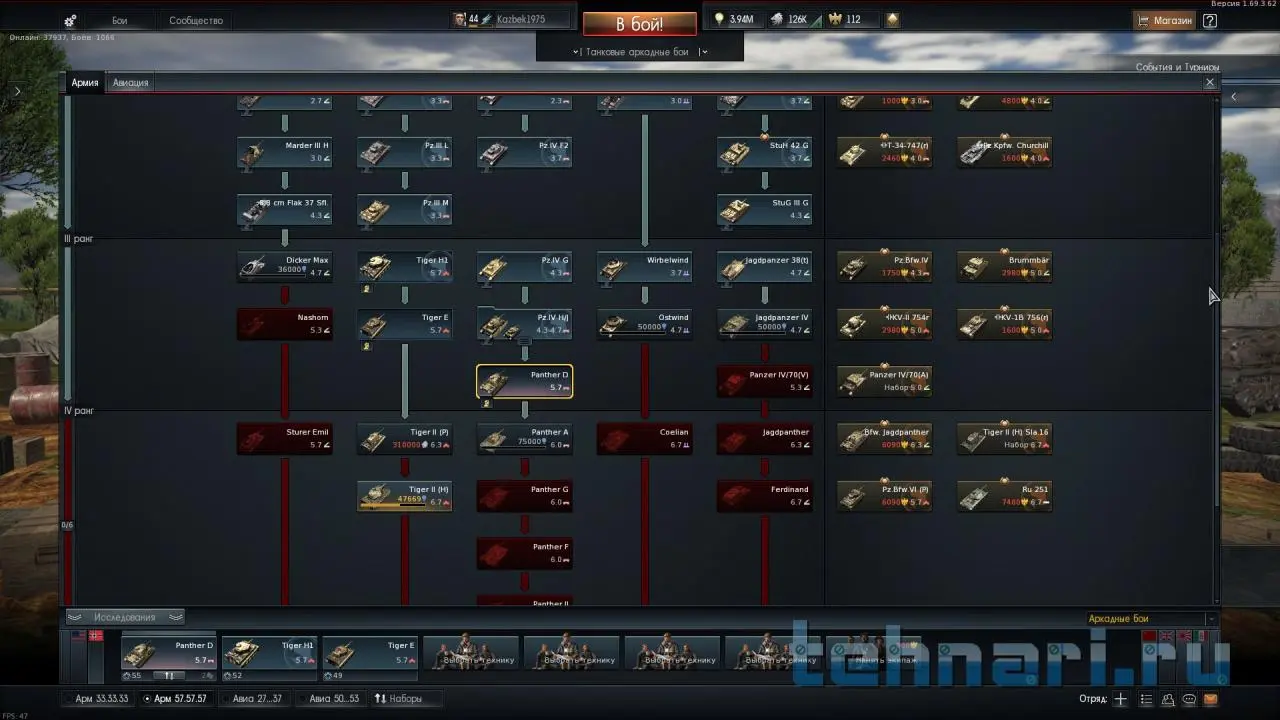Open События и Турниры
This screenshot has width=1280, height=720.
point(1177,68)
